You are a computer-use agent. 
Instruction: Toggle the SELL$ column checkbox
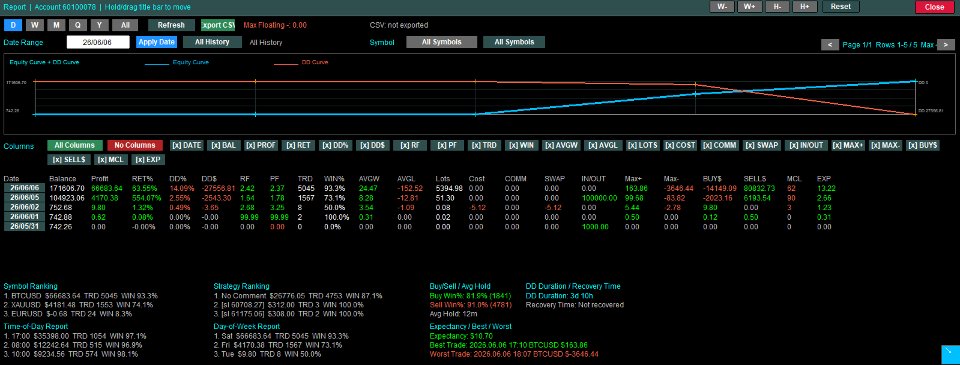pyautogui.click(x=69, y=159)
